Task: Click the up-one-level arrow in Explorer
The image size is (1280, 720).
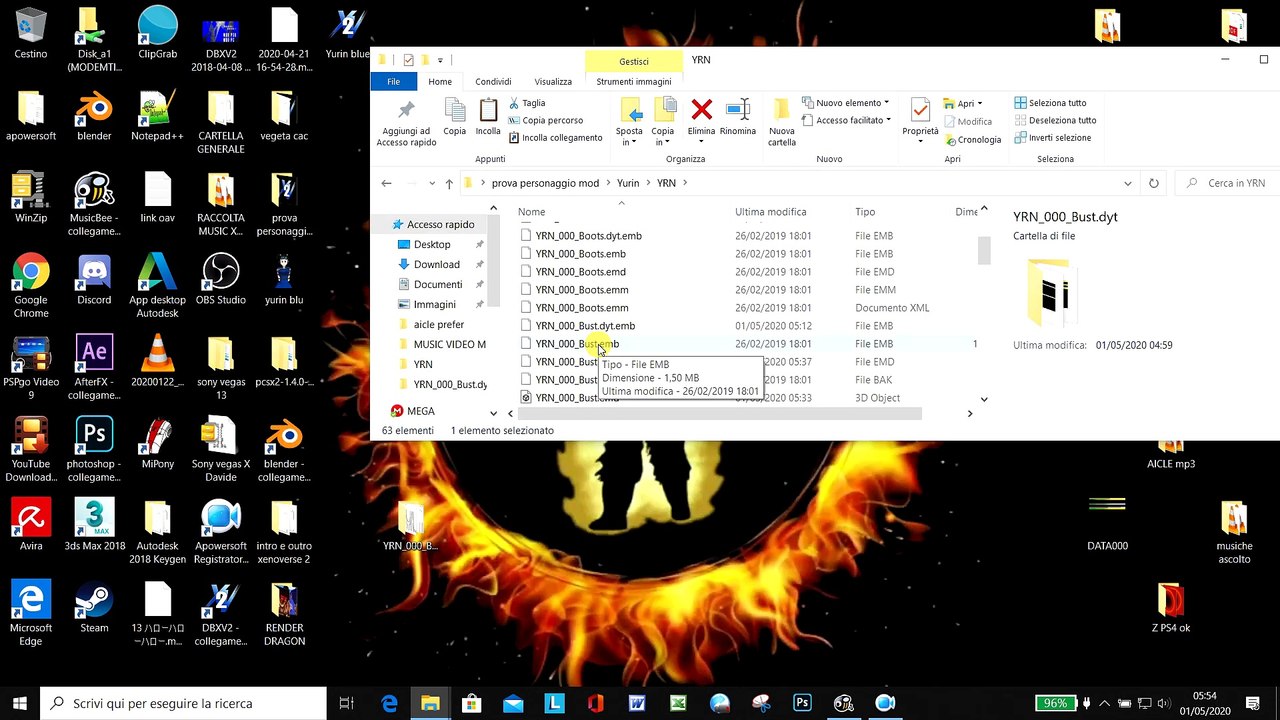Action: [449, 183]
